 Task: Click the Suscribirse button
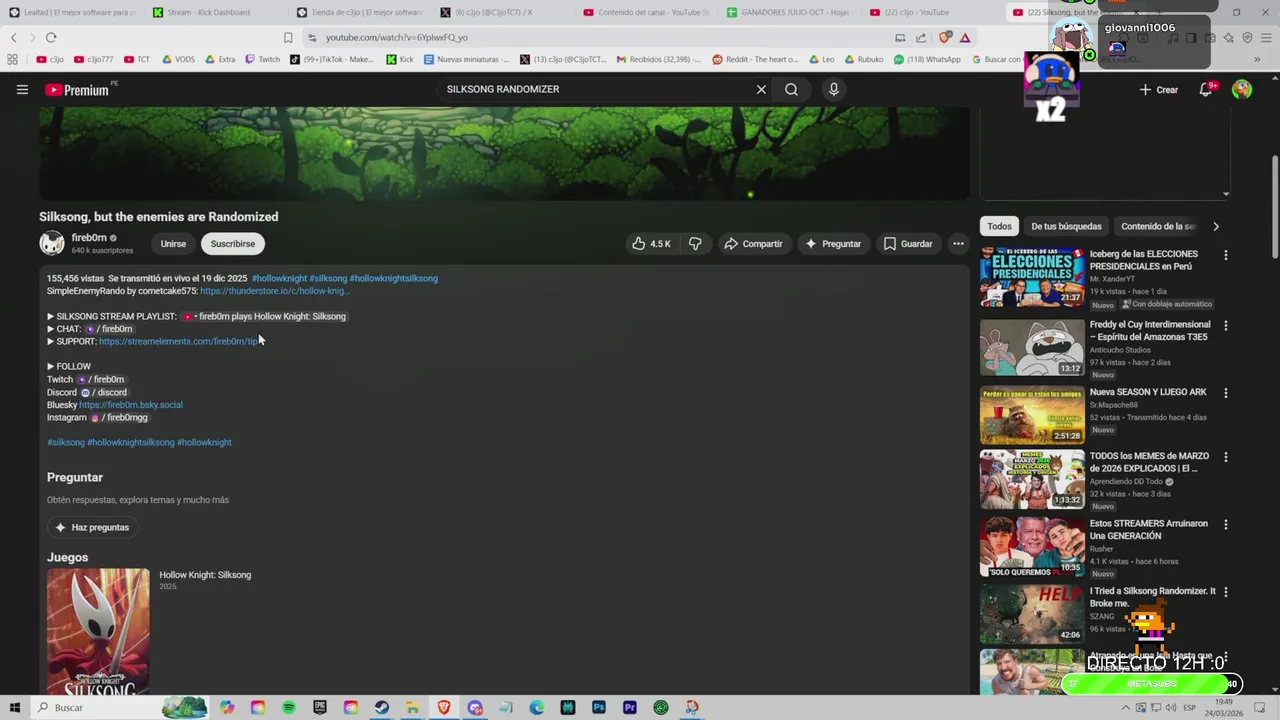233,244
